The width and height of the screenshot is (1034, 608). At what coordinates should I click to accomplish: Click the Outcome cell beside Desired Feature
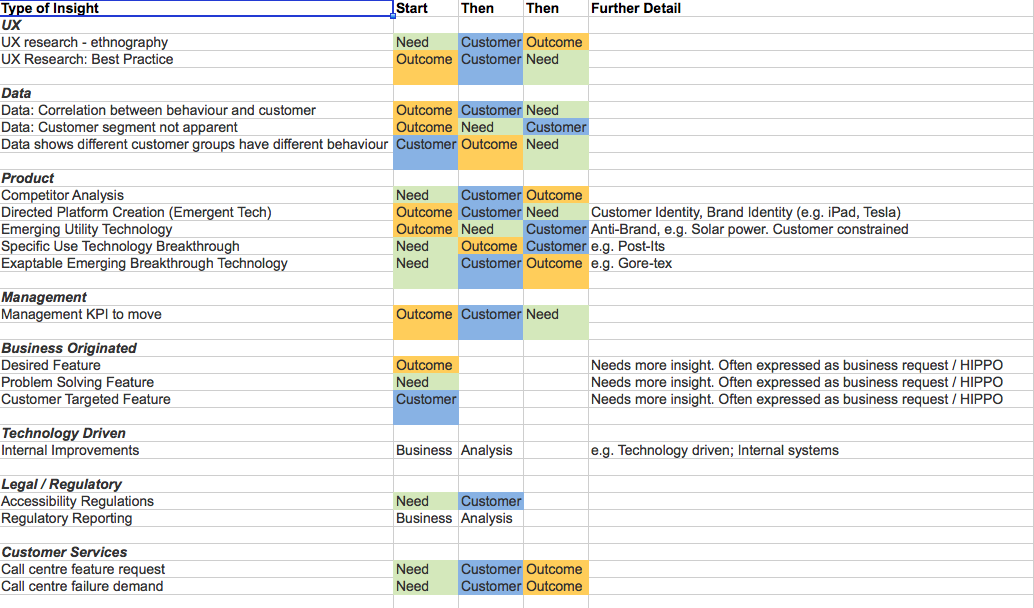tap(425, 365)
